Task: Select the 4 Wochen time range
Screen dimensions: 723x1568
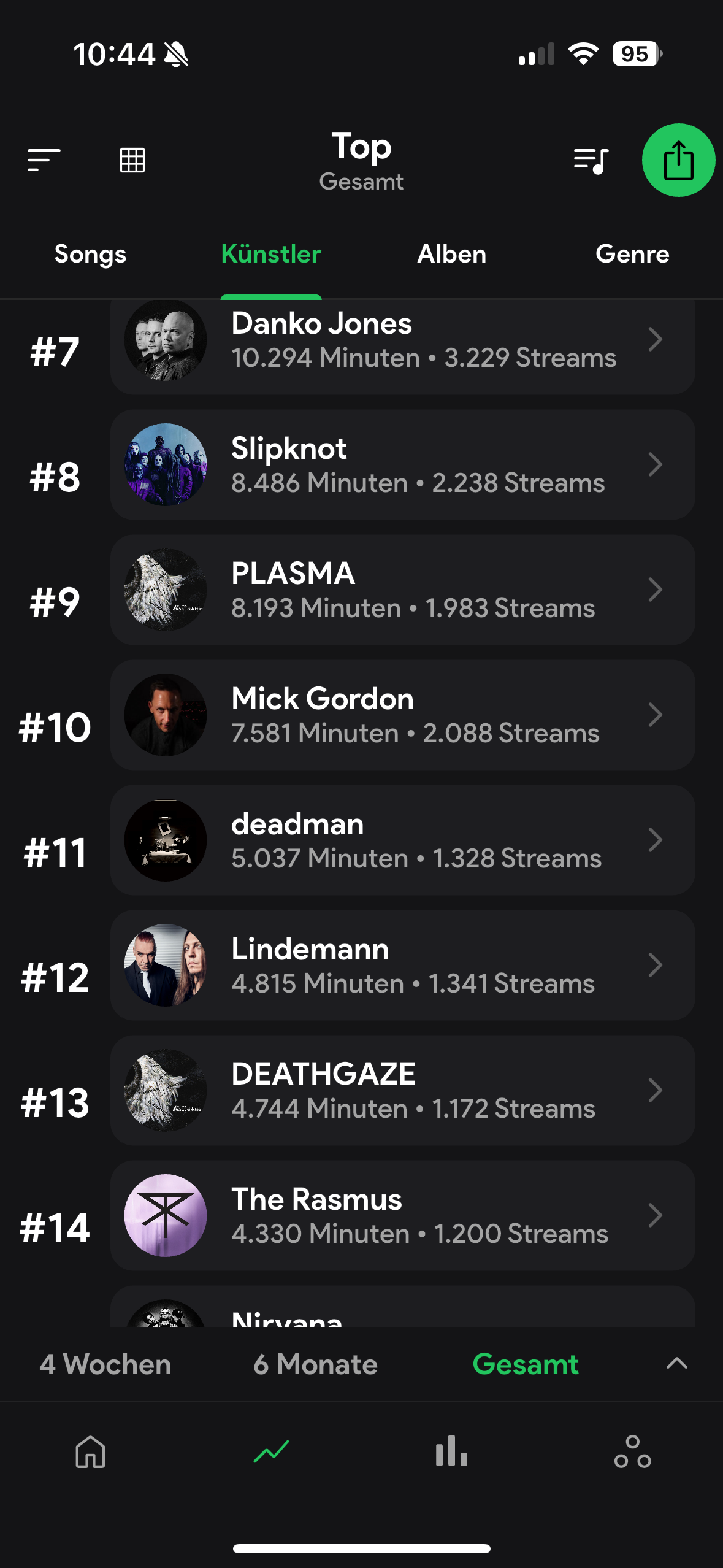Action: click(105, 1364)
